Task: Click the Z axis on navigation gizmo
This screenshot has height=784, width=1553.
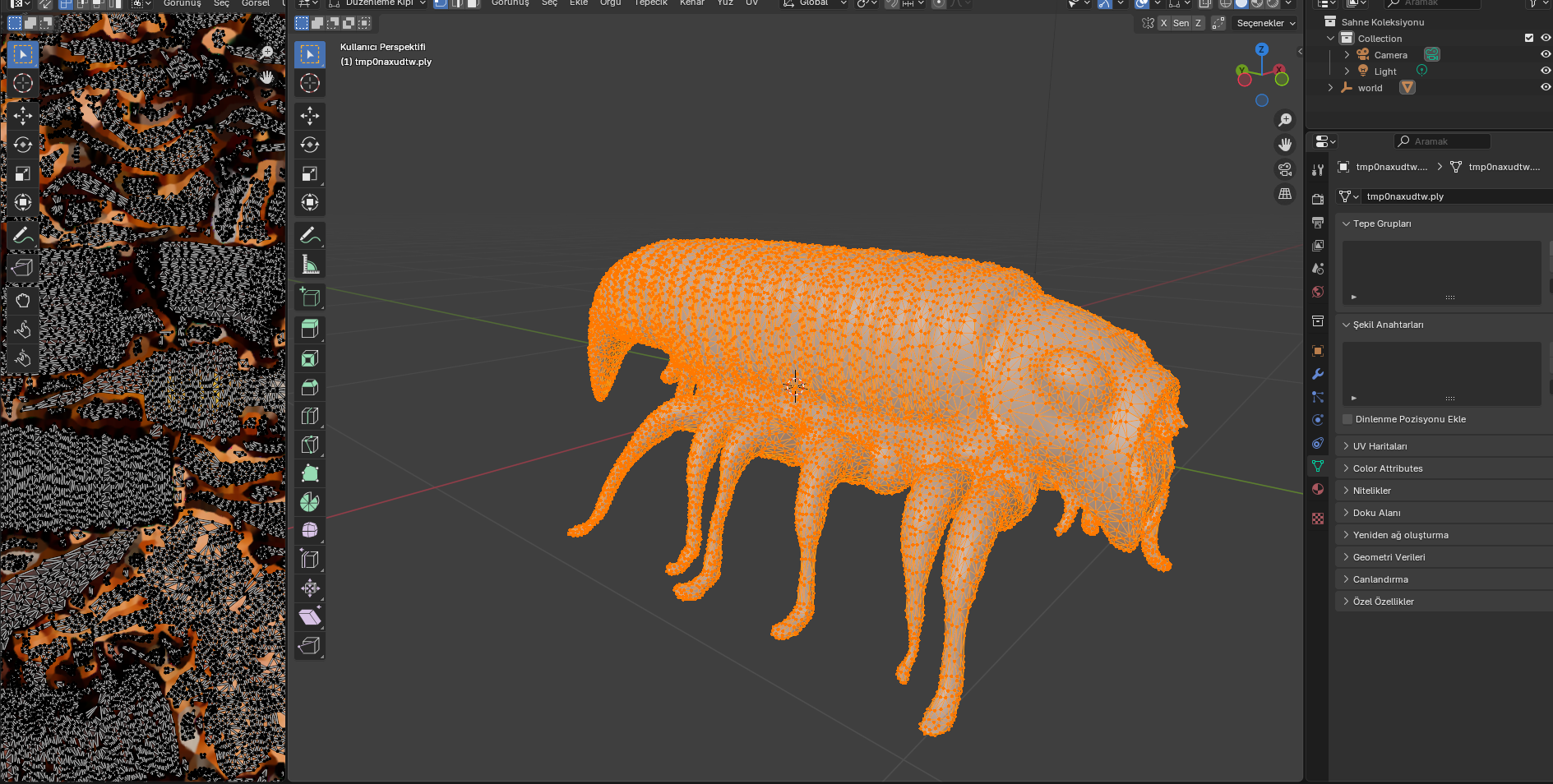Action: [x=1261, y=50]
